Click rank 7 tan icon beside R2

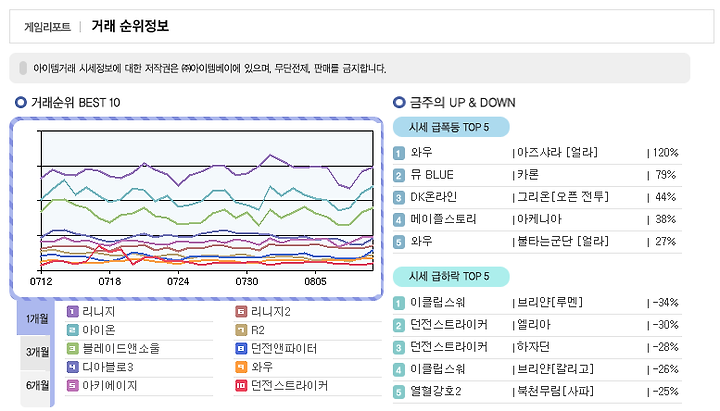tap(241, 330)
